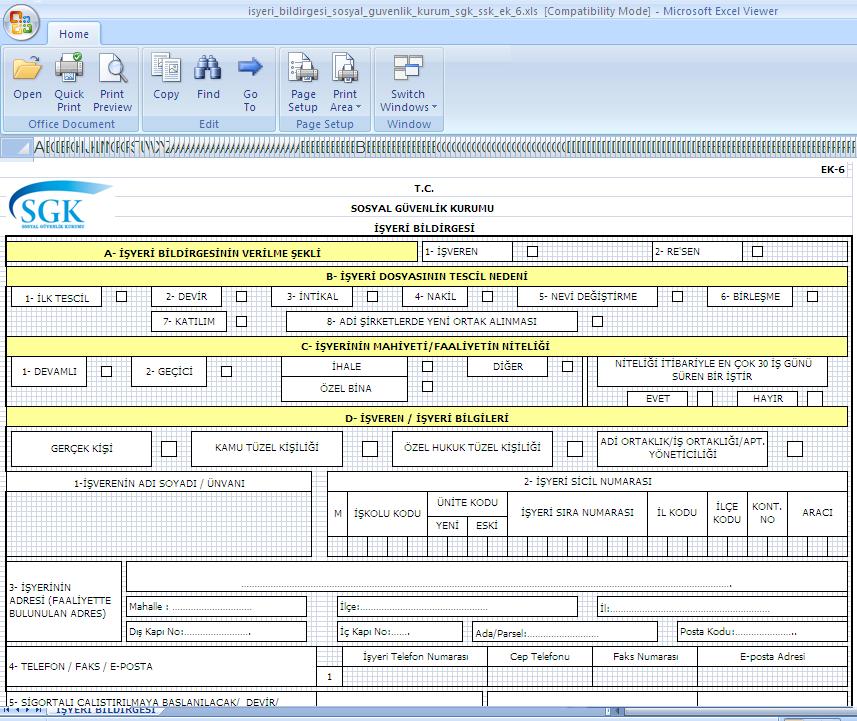Check the DEVİR box
The width and height of the screenshot is (857, 721).
pos(241,296)
